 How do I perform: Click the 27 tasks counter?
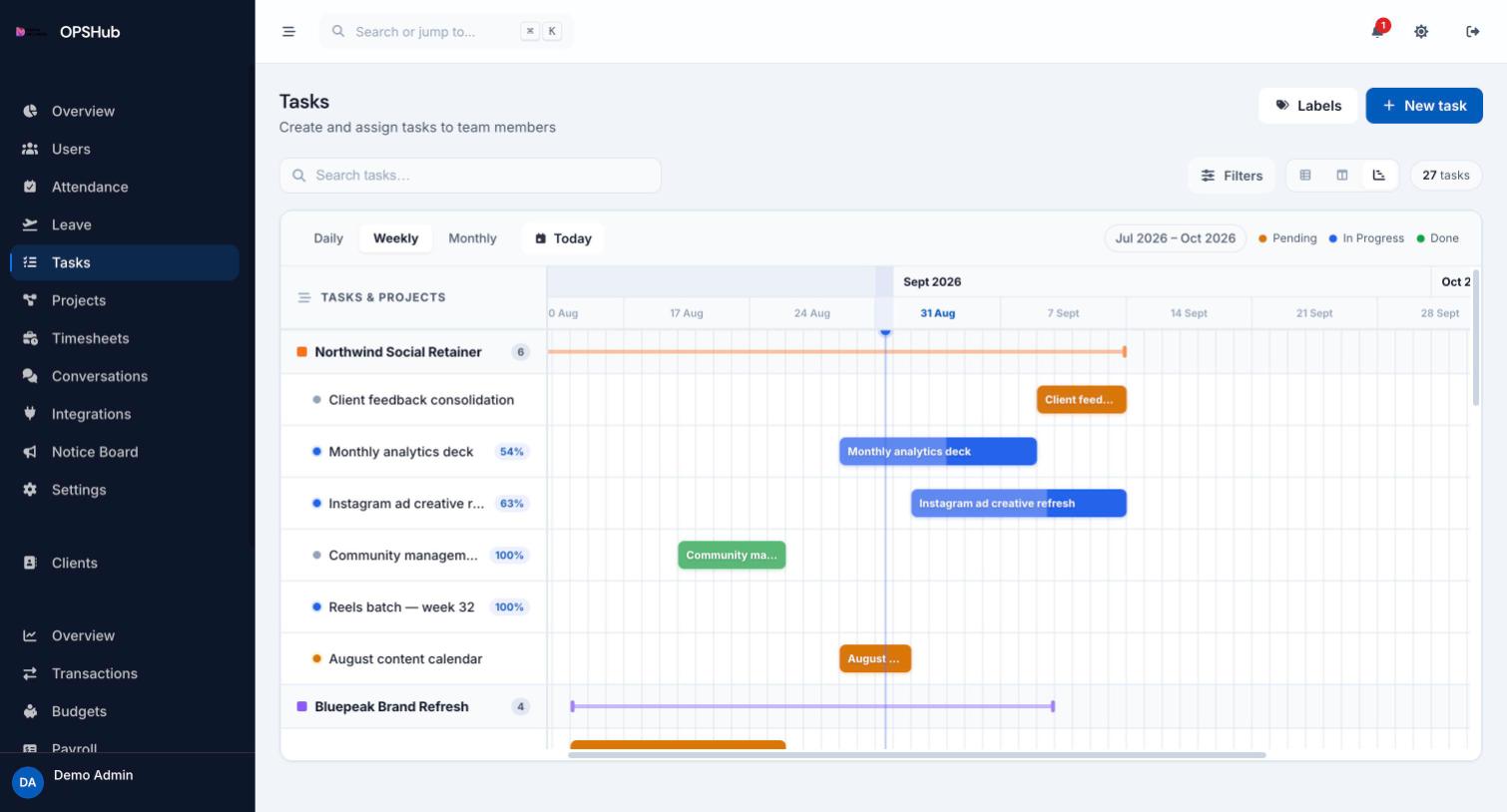coord(1445,176)
